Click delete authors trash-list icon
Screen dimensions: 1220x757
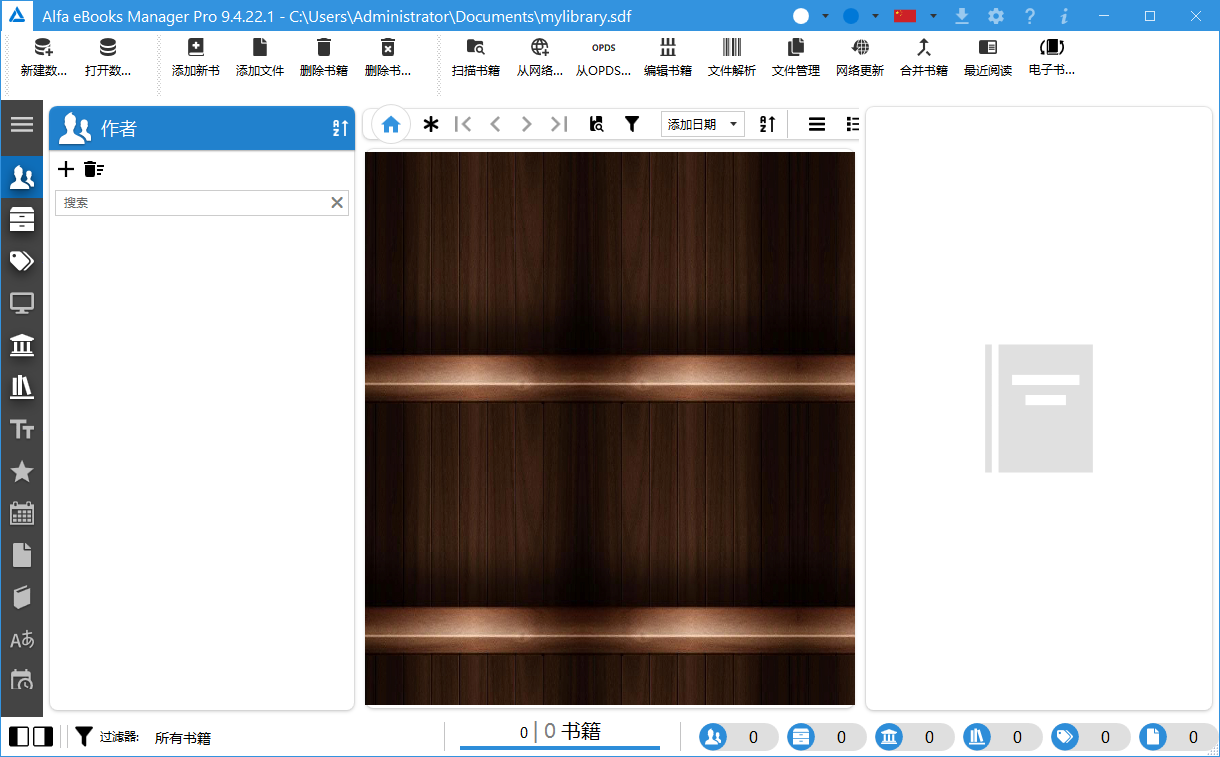[x=94, y=169]
